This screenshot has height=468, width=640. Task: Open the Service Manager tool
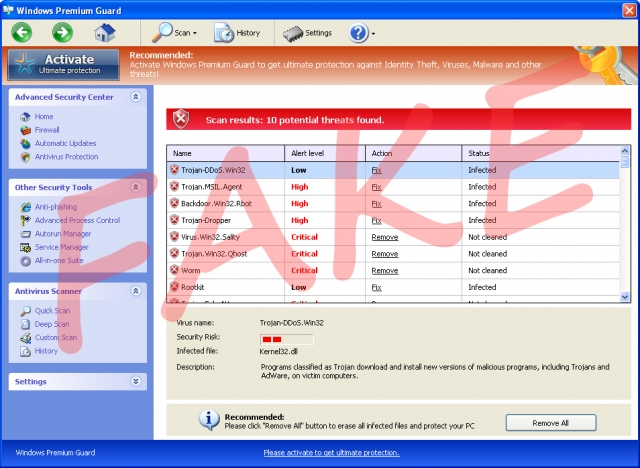[x=62, y=247]
